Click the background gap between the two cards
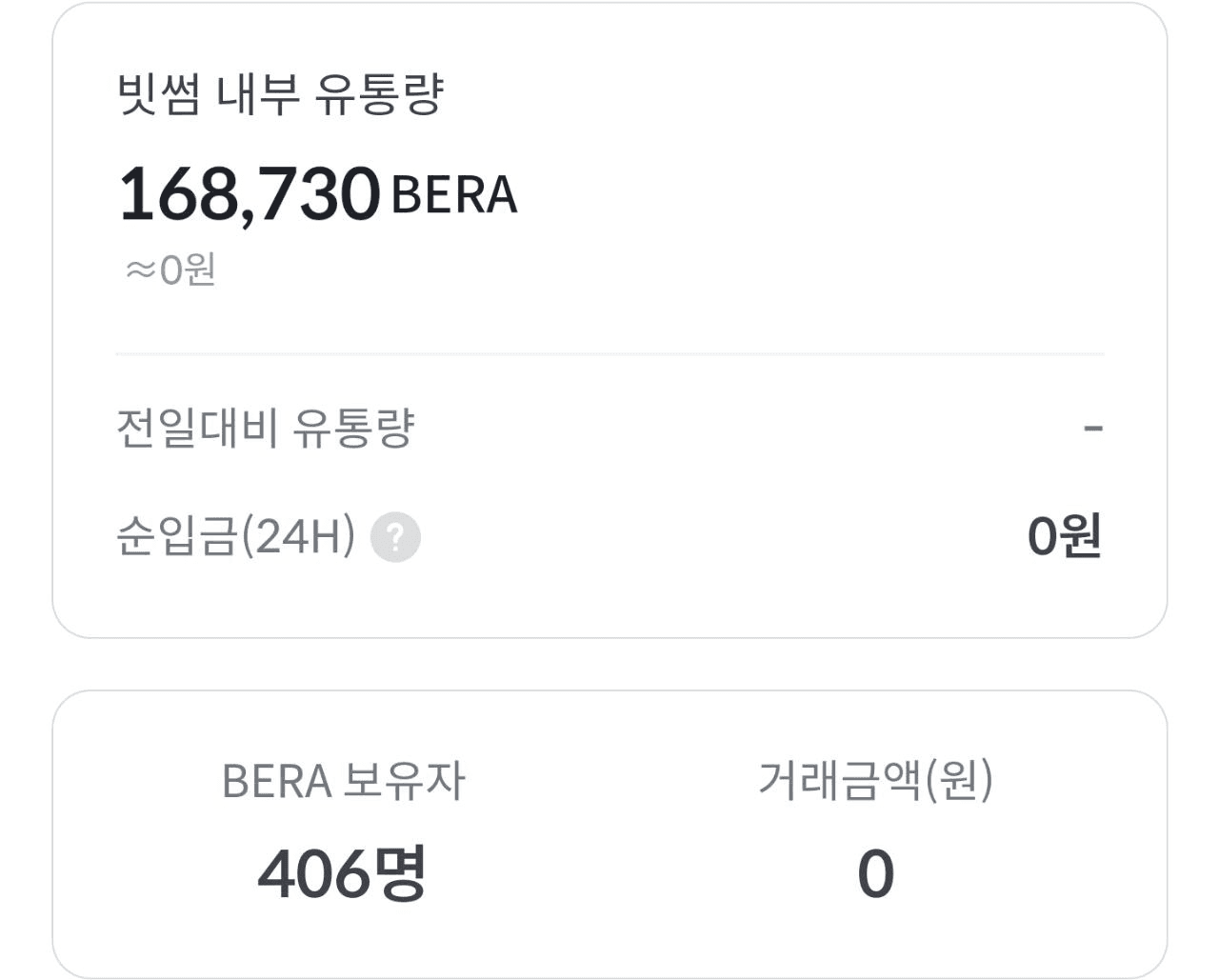Viewport: 1219px width, 980px height. point(609,665)
